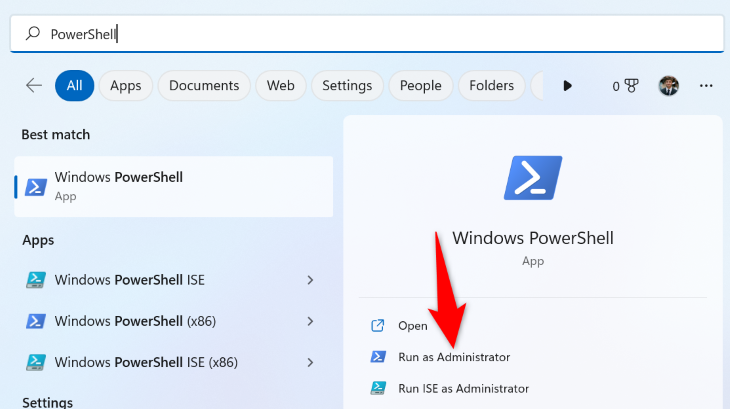Open the user profile avatar
This screenshot has width=730, height=409.
point(669,86)
